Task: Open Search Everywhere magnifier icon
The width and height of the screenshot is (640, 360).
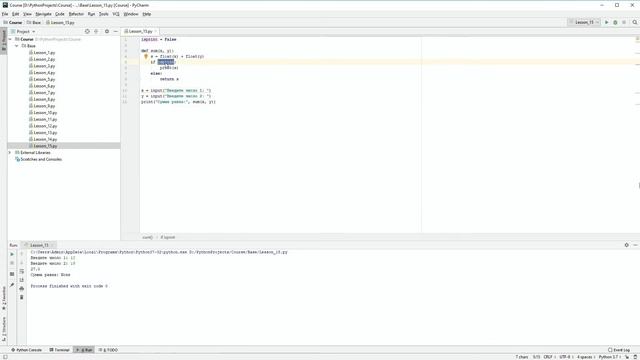Action: 635,22
